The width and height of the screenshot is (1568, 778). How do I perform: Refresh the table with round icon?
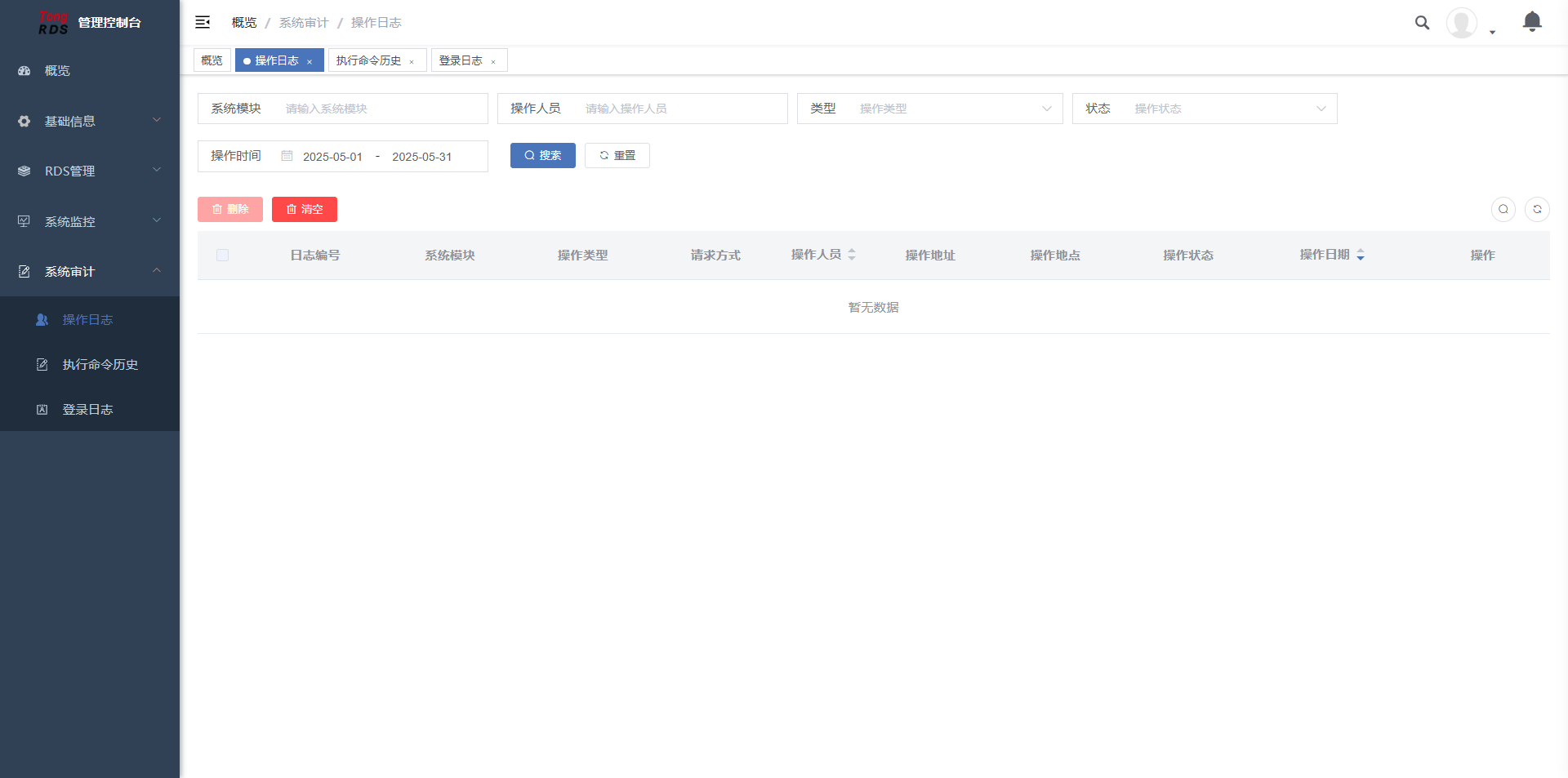[1537, 210]
